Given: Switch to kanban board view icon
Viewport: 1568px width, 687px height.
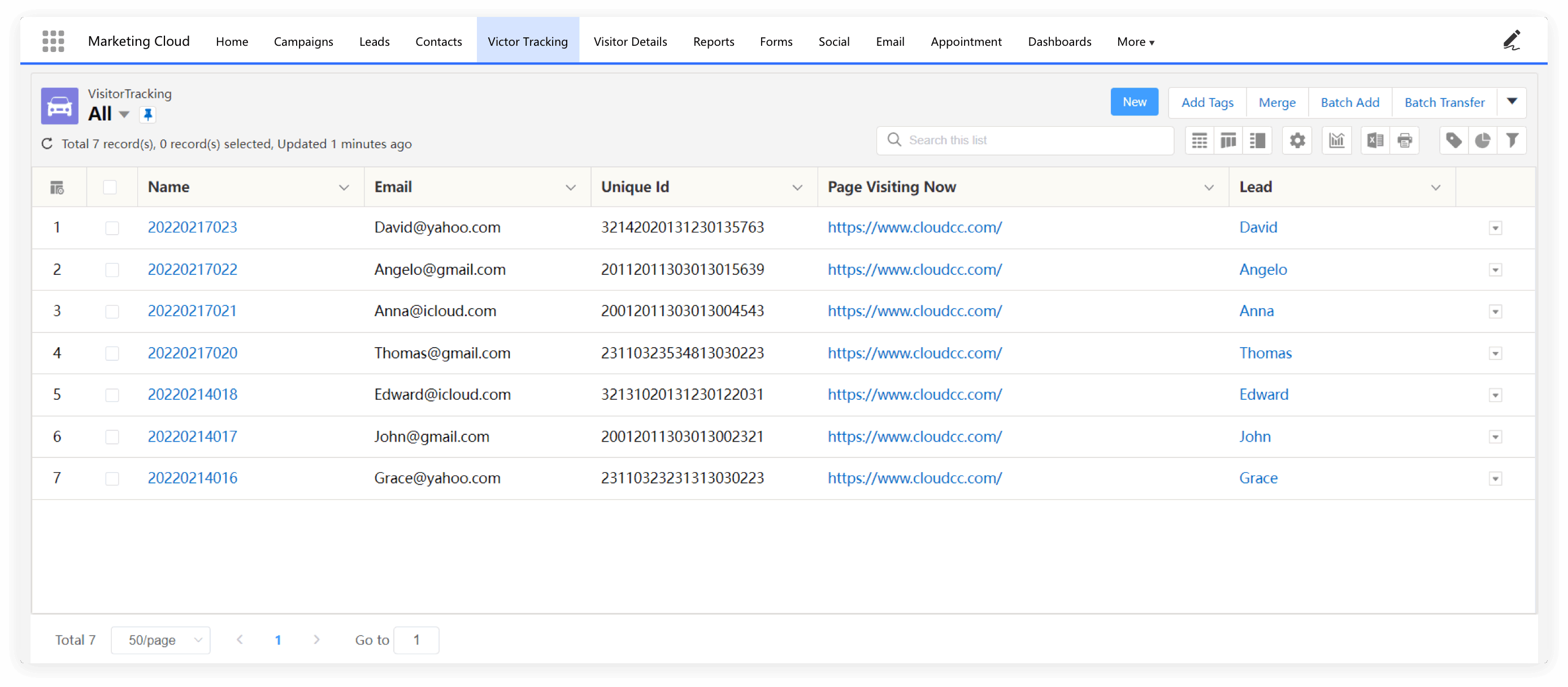Looking at the screenshot, I should click(1228, 141).
